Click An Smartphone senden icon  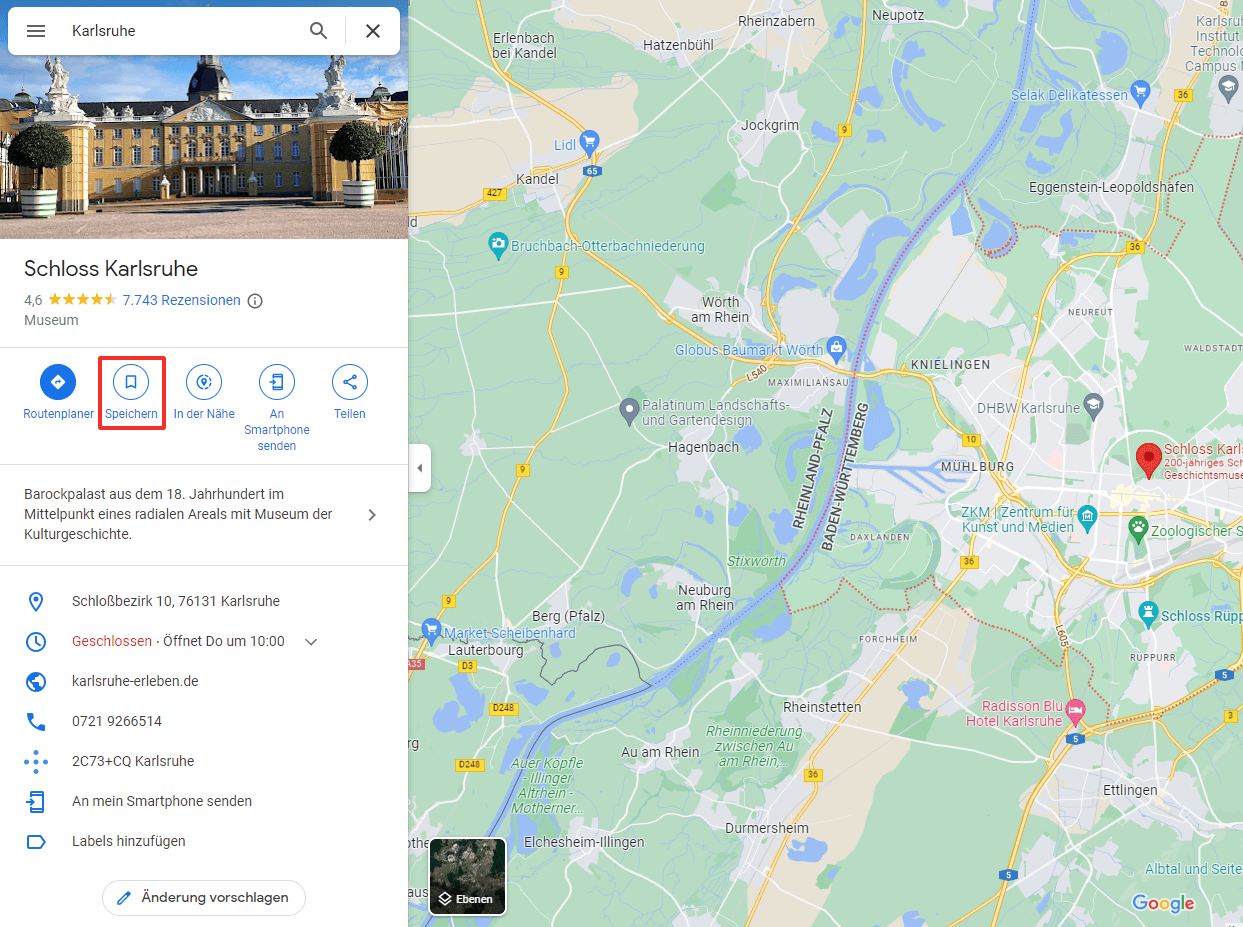pos(277,382)
